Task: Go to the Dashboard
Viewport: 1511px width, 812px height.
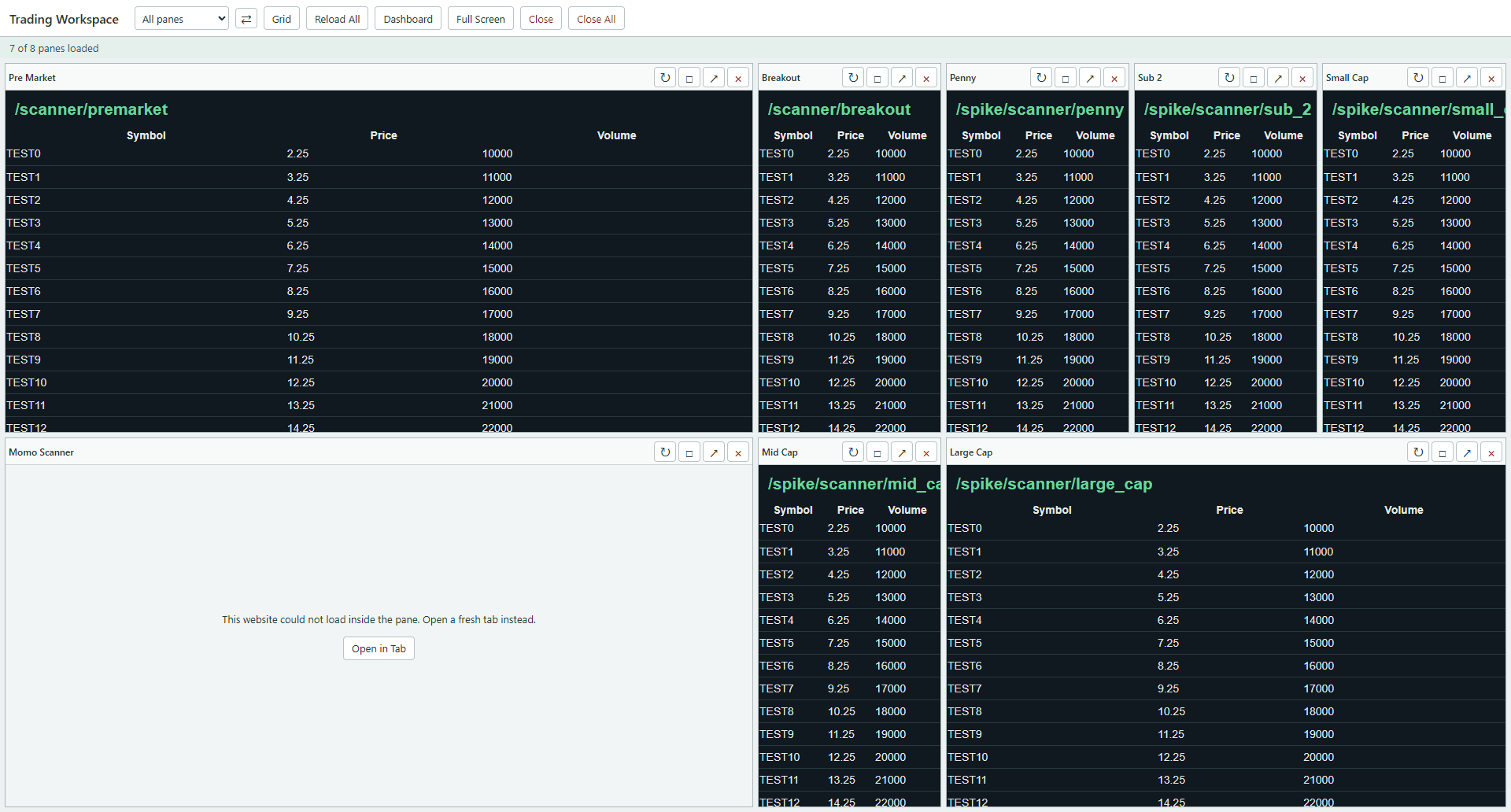Action: tap(408, 19)
